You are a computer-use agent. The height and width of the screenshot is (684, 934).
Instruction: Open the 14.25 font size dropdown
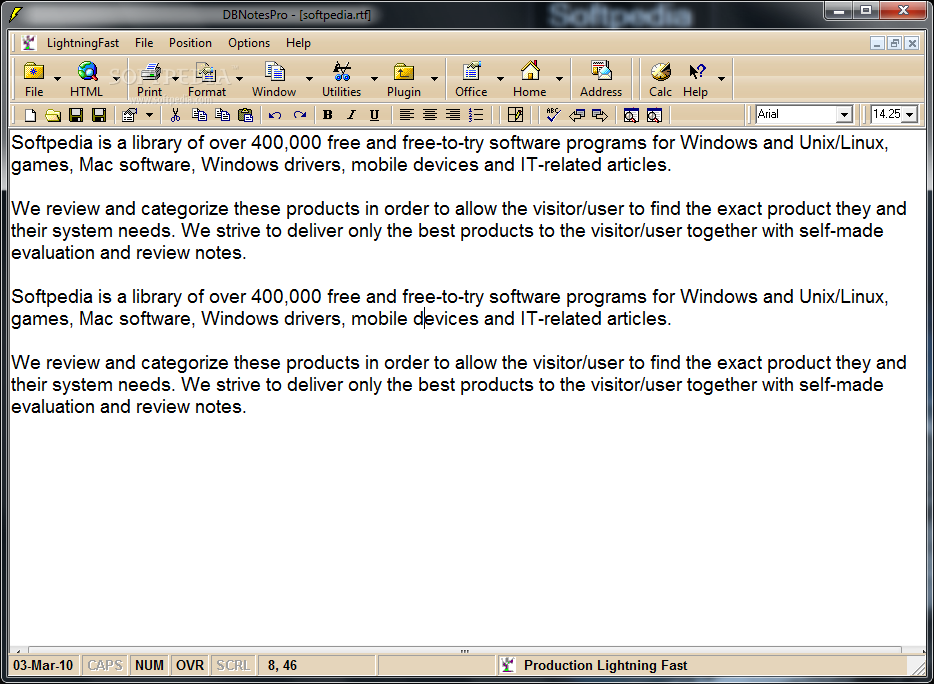910,114
